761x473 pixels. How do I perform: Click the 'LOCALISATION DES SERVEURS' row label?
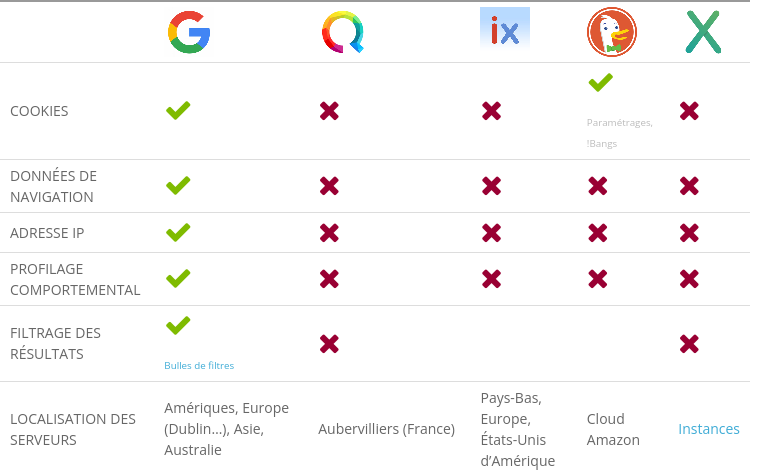point(73,429)
